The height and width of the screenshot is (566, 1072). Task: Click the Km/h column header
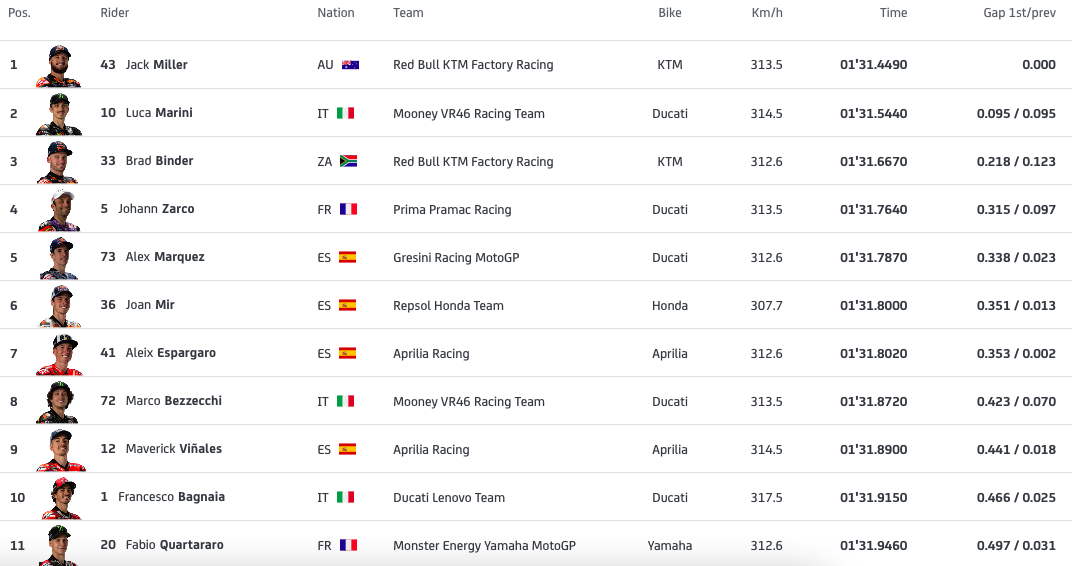click(767, 13)
